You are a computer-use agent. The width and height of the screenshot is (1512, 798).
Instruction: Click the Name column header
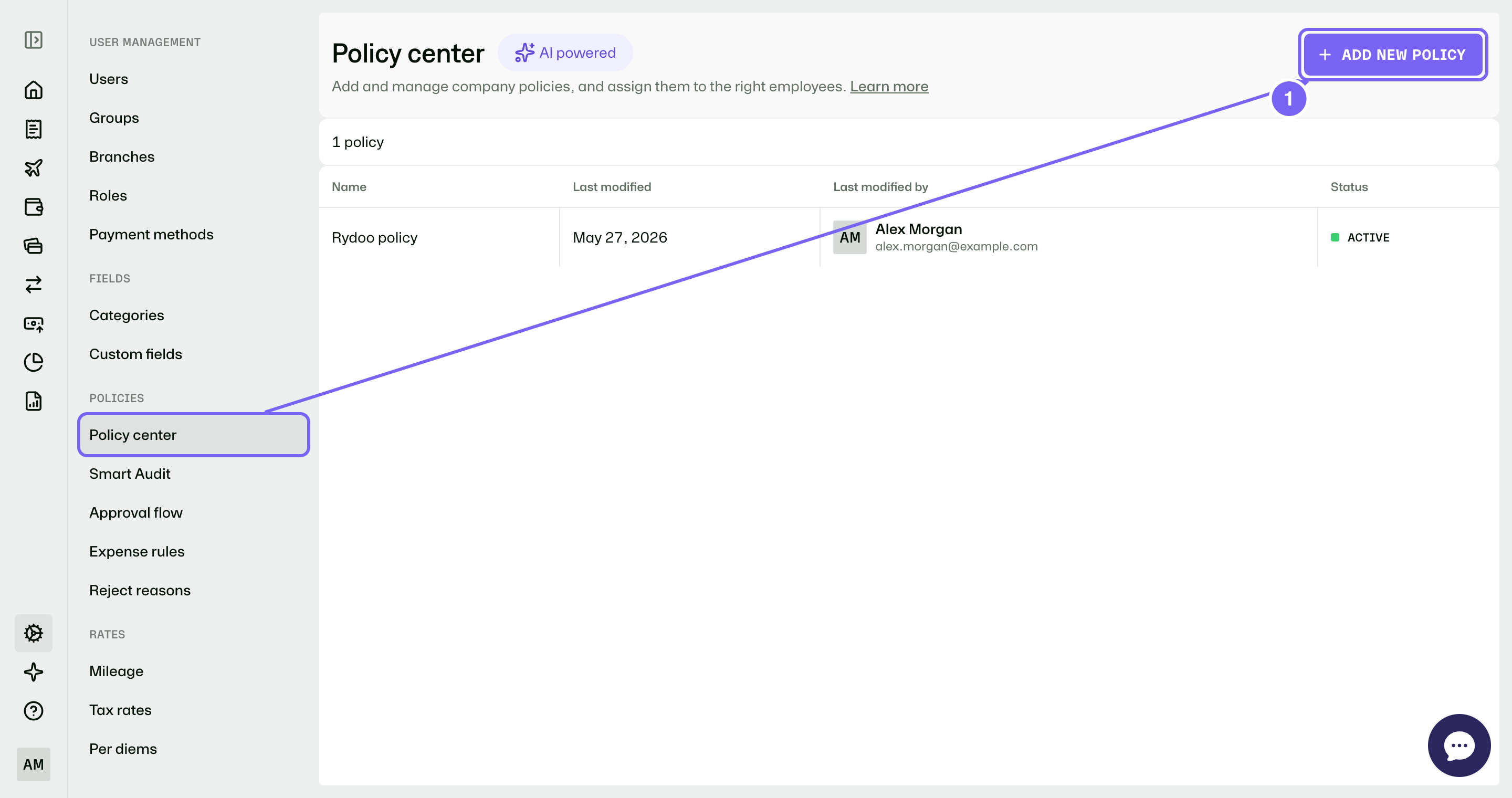(x=349, y=186)
